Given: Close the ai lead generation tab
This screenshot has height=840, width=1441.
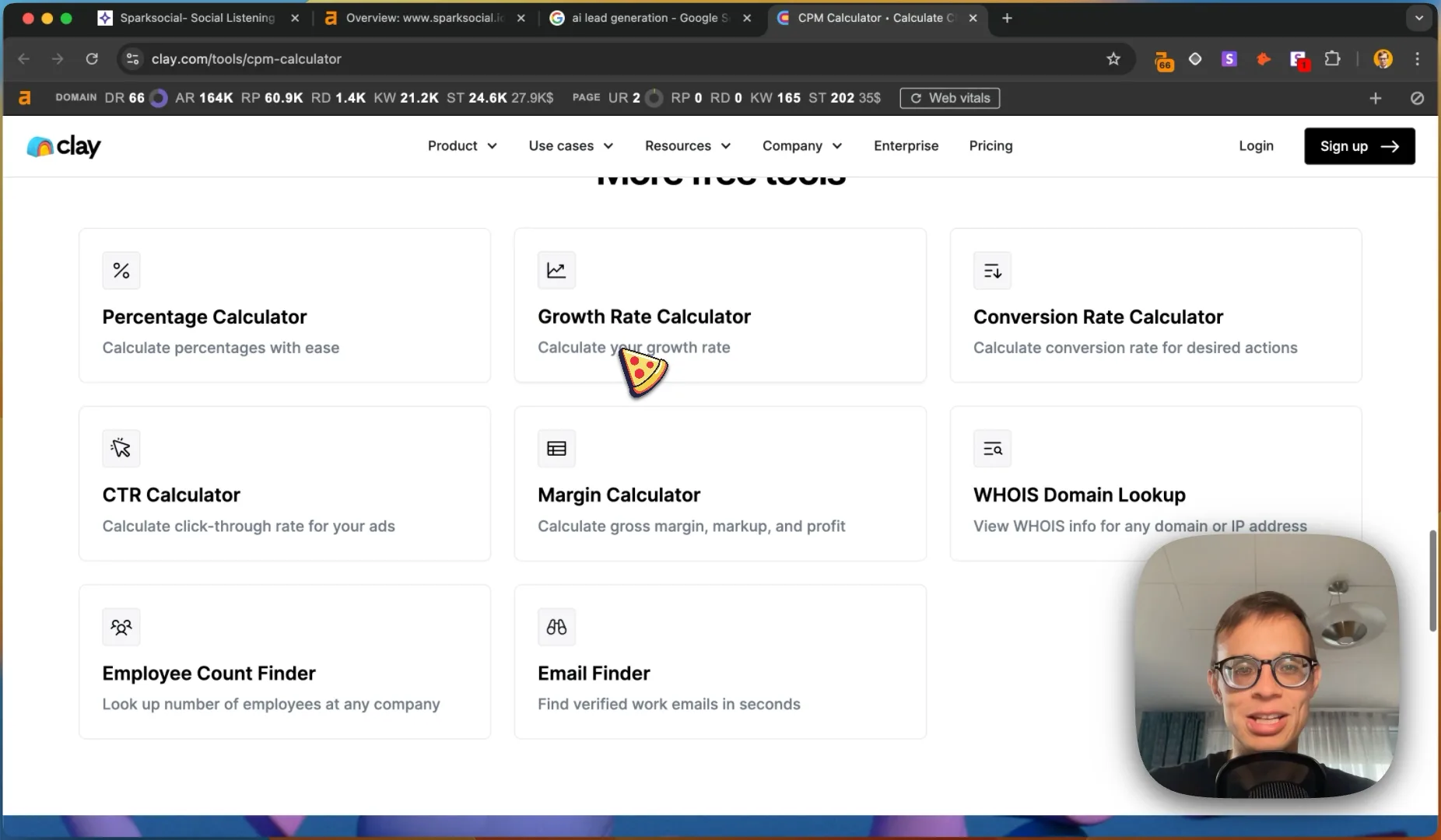Looking at the screenshot, I should 747,18.
